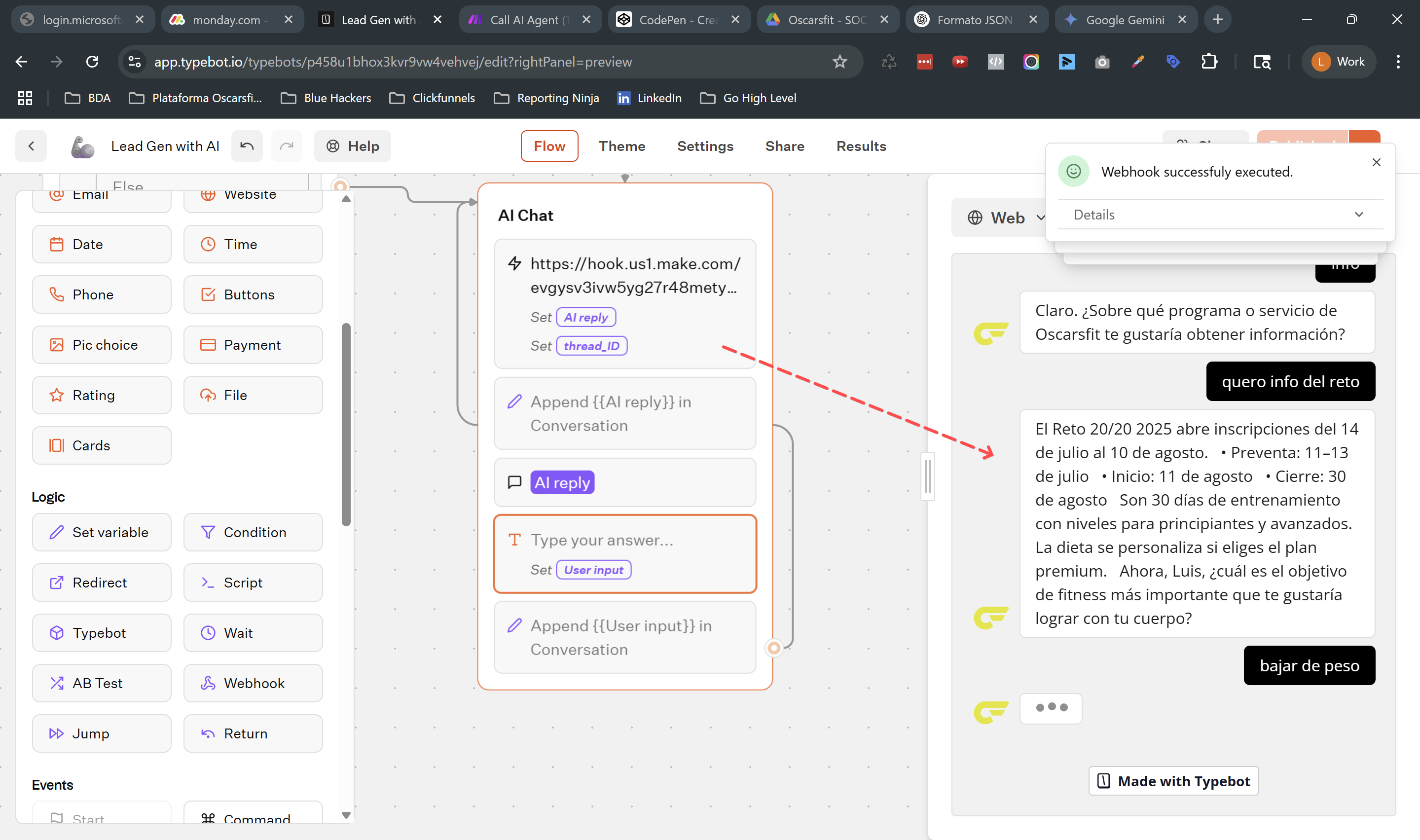Add a Phone input block
This screenshot has width=1420, height=840.
(101, 294)
